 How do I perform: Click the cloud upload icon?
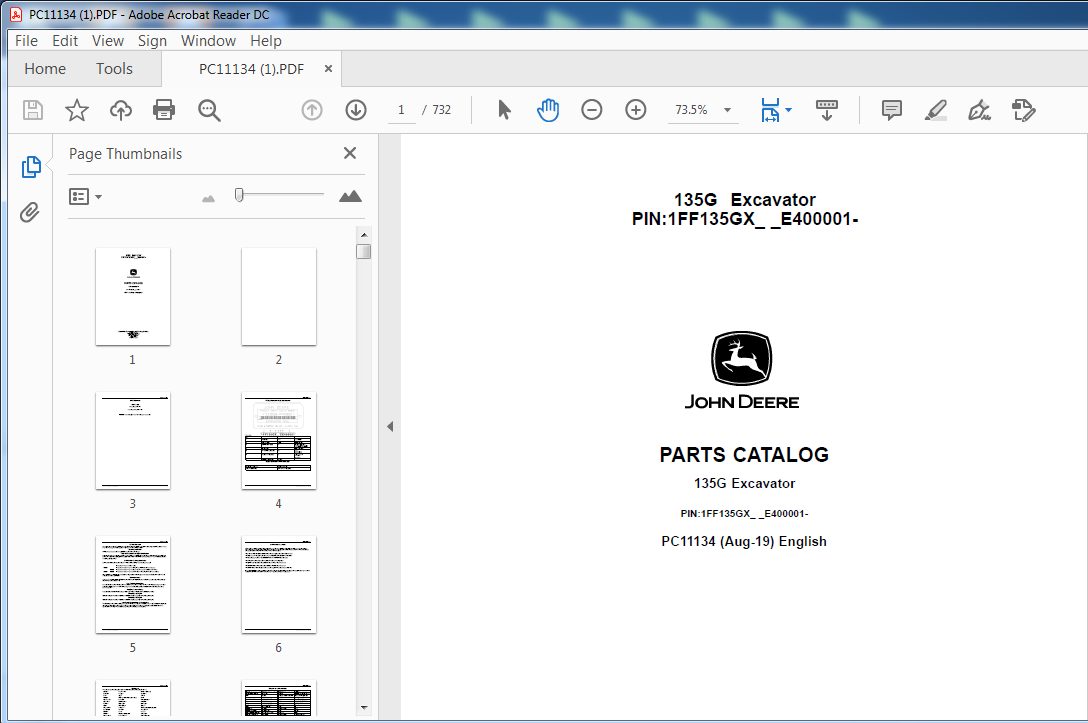[x=121, y=110]
